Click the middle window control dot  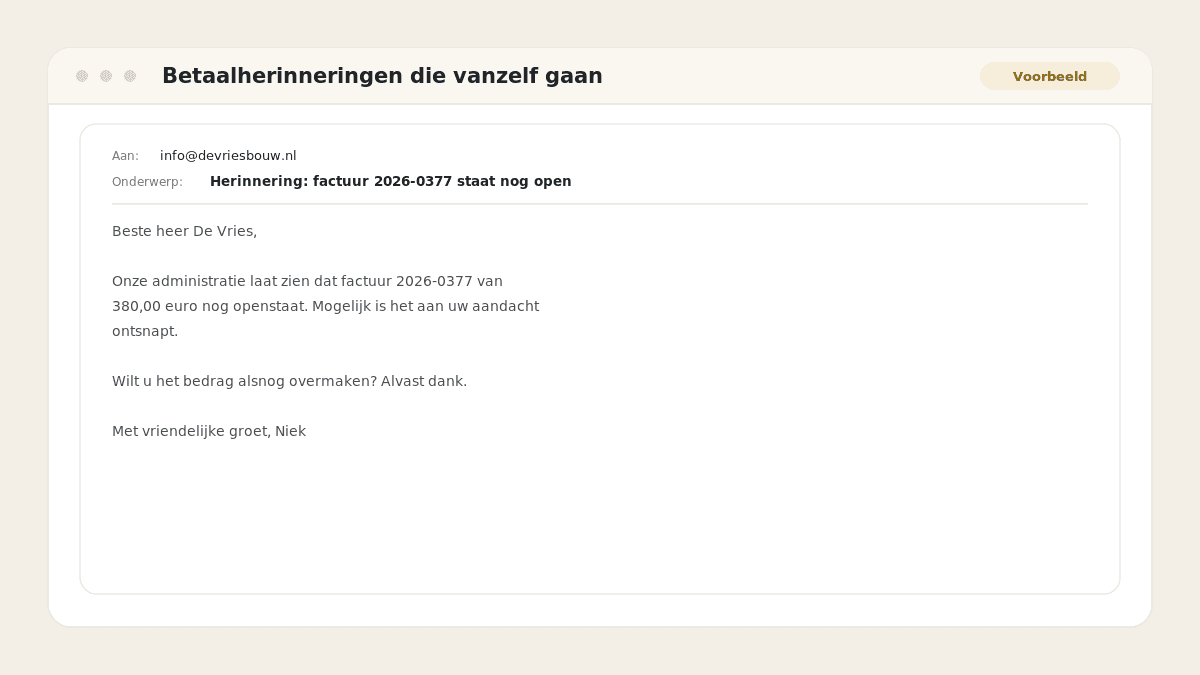click(106, 76)
